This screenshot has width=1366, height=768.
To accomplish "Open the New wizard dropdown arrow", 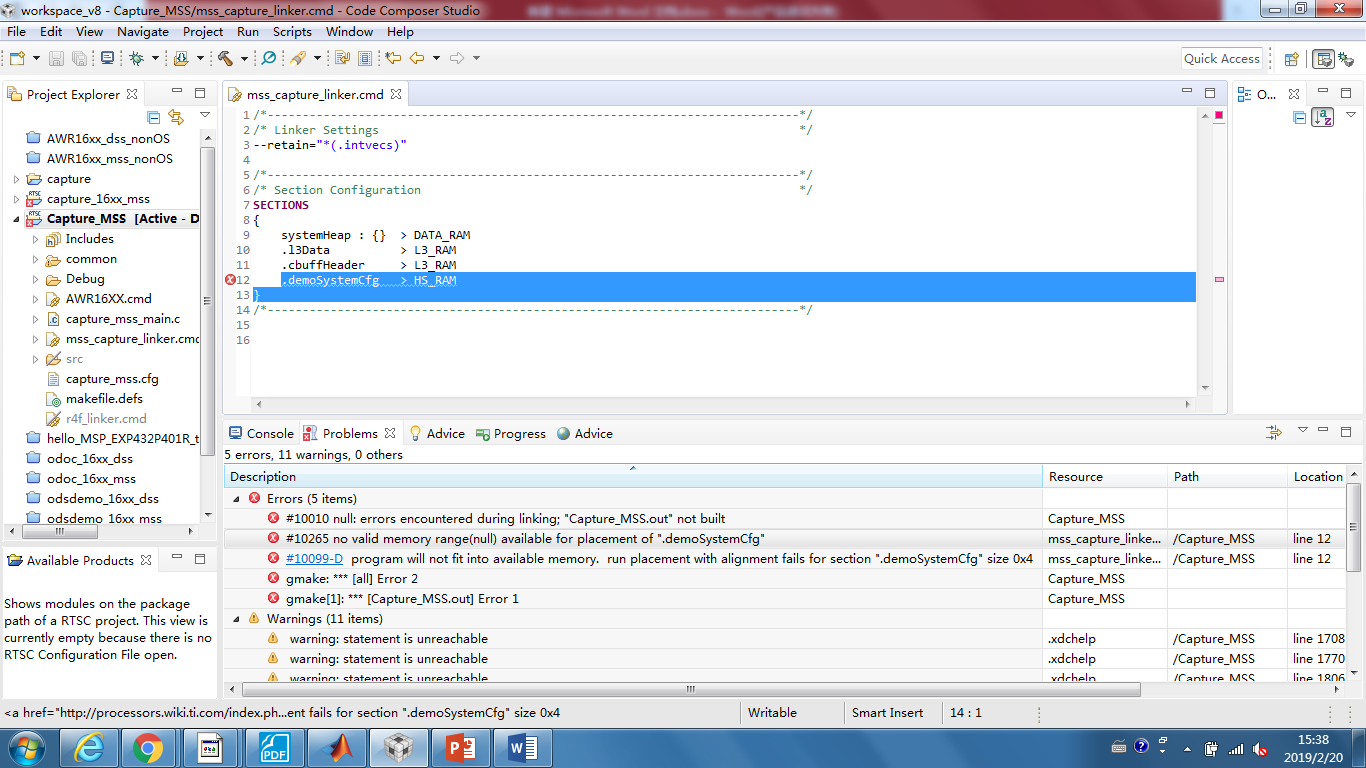I will pyautogui.click(x=36, y=58).
